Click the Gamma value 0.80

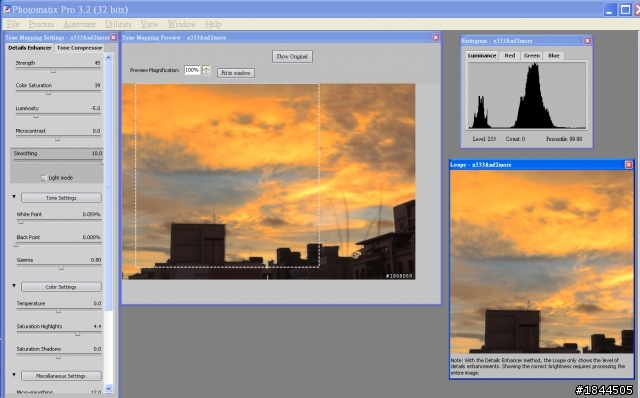coord(96,260)
